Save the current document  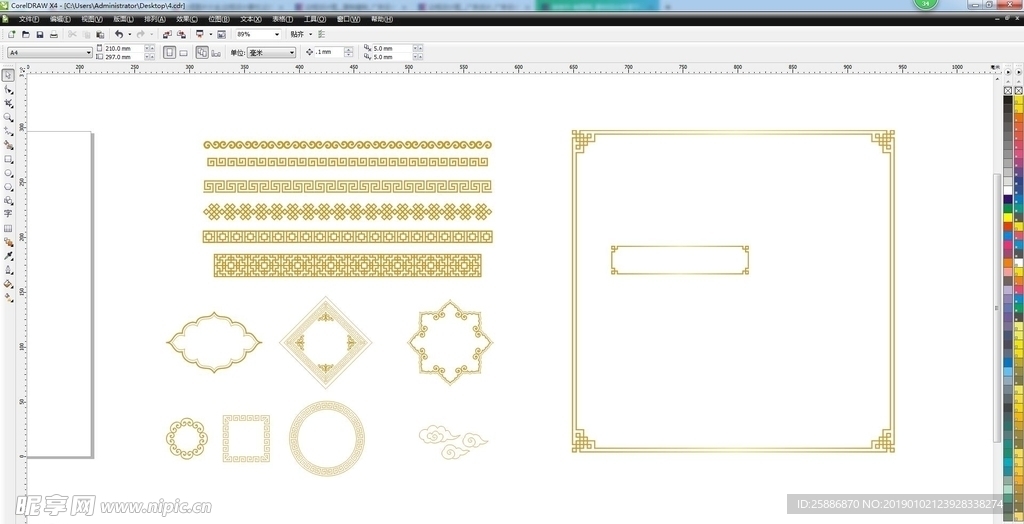pyautogui.click(x=40, y=34)
